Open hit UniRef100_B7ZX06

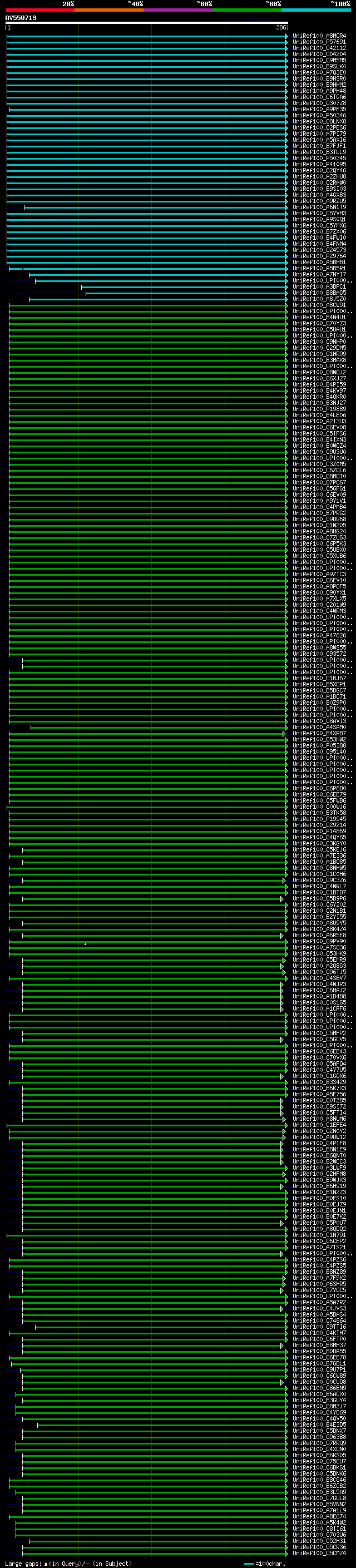pyautogui.click(x=319, y=231)
